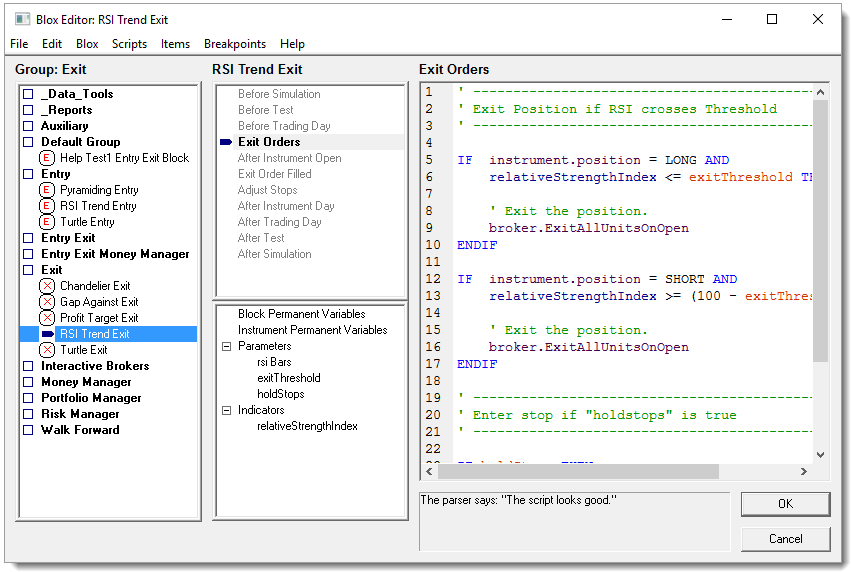851x572 pixels.
Task: Expand the Interactive Brokers group
Action: 28,366
